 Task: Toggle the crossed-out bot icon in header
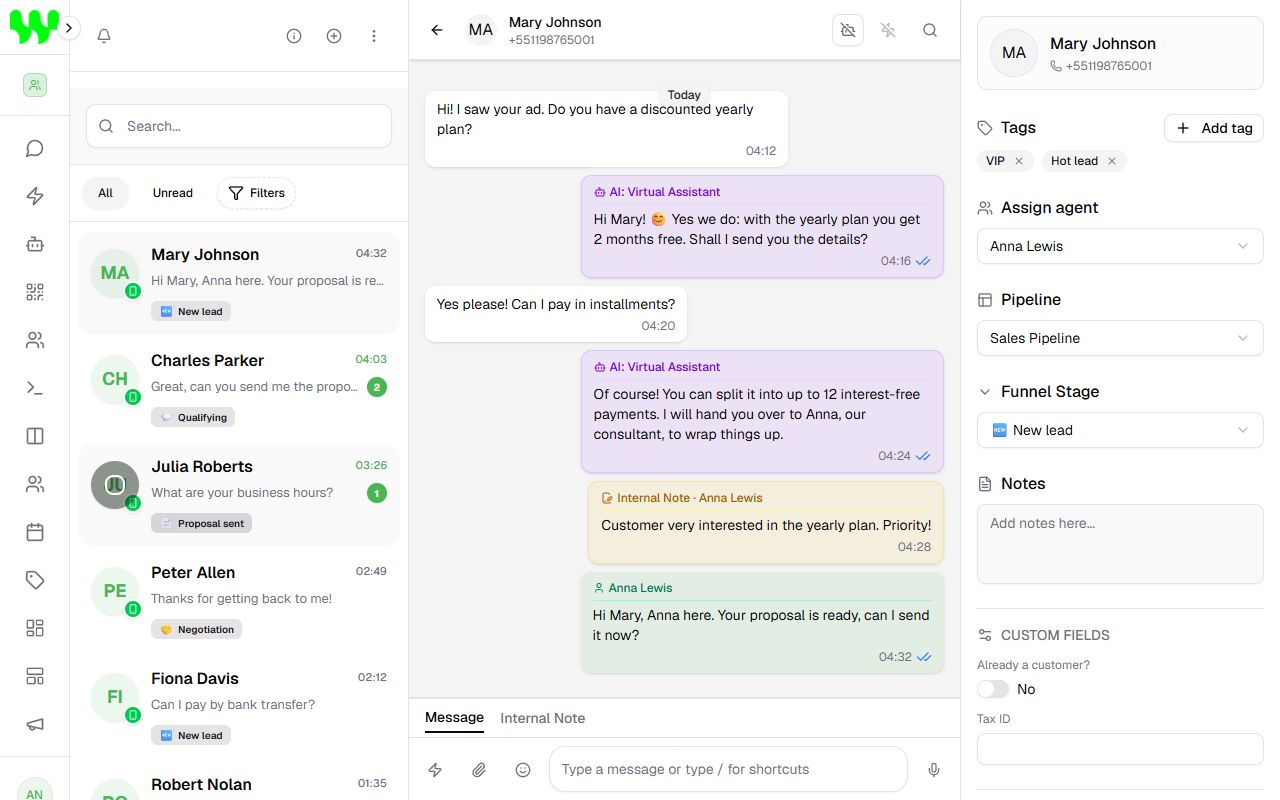pyautogui.click(x=848, y=30)
